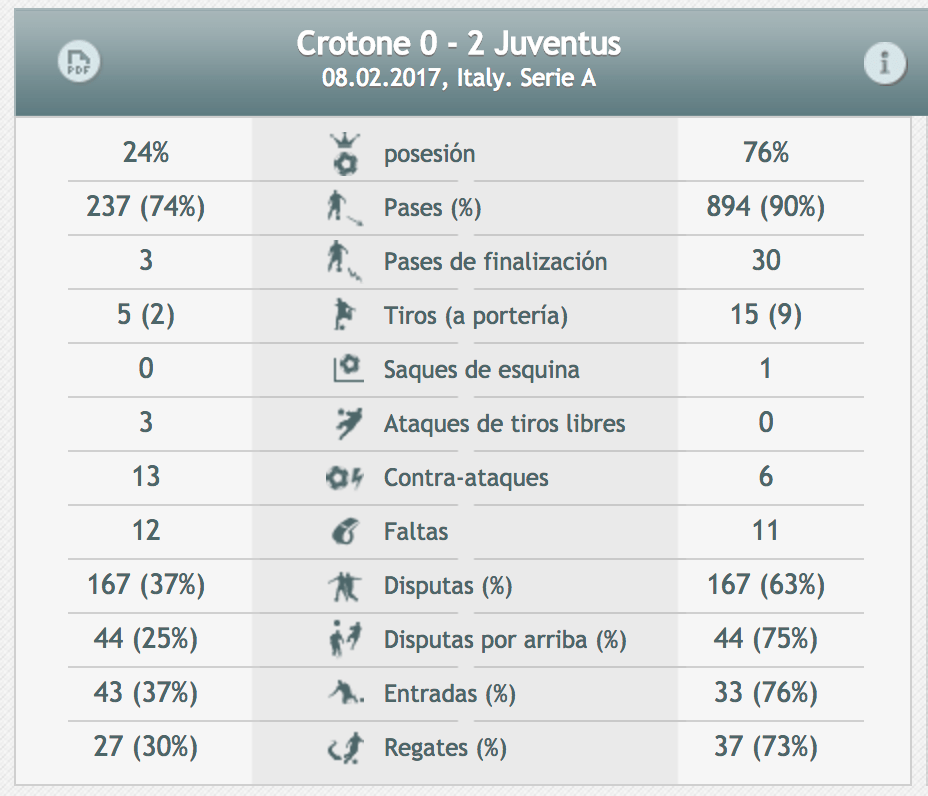Click the Saques de esquina corner icon

click(346, 370)
